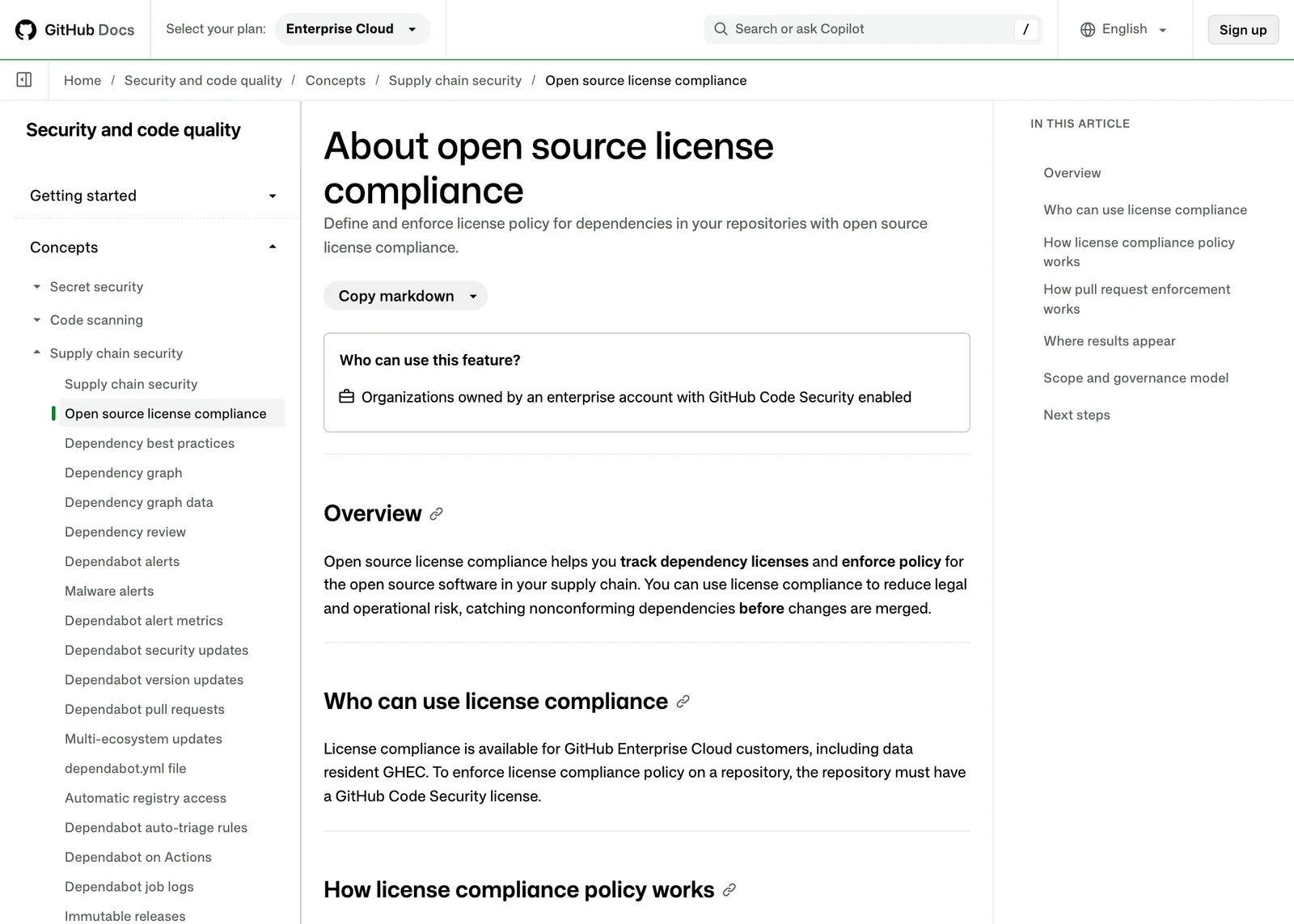Click the GitHub Octocat logo icon
The width and height of the screenshot is (1294, 924).
(x=26, y=30)
